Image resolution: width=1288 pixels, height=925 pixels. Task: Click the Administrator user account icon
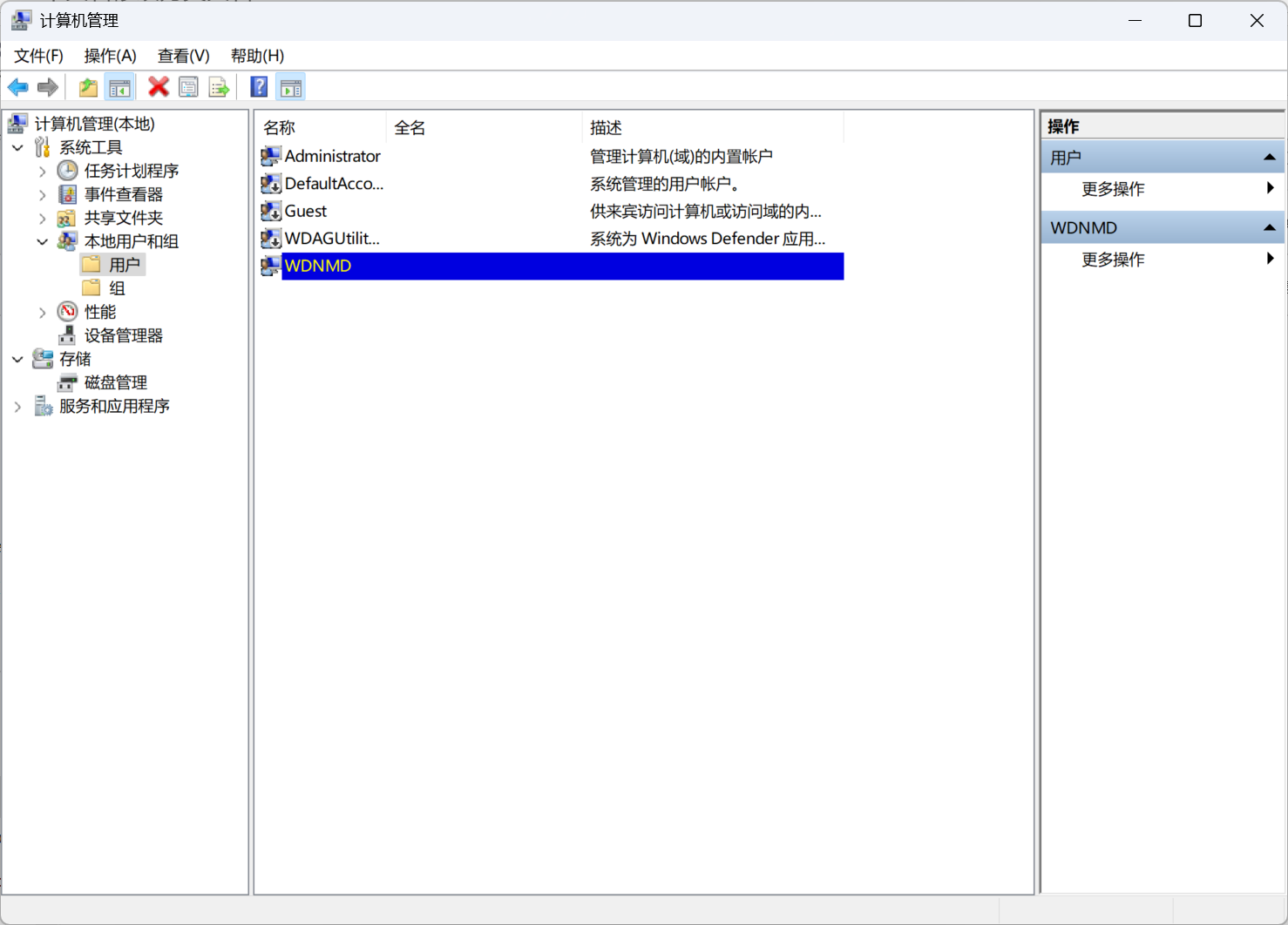[271, 156]
